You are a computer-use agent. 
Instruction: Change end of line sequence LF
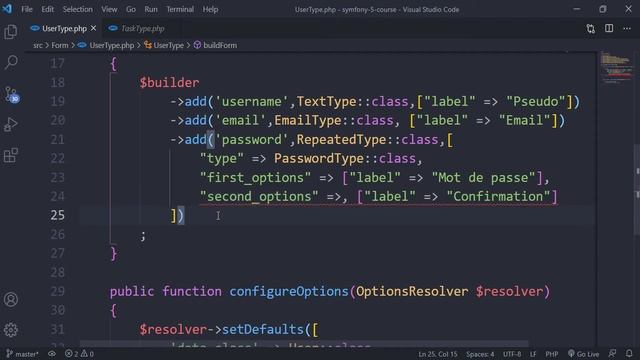click(x=533, y=354)
